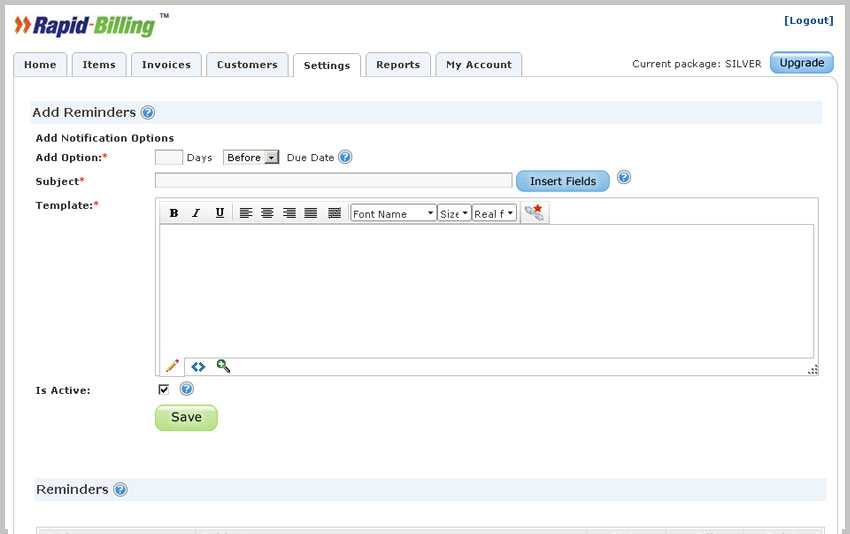Open the font Size dropdown
The height and width of the screenshot is (534, 850).
pos(454,214)
